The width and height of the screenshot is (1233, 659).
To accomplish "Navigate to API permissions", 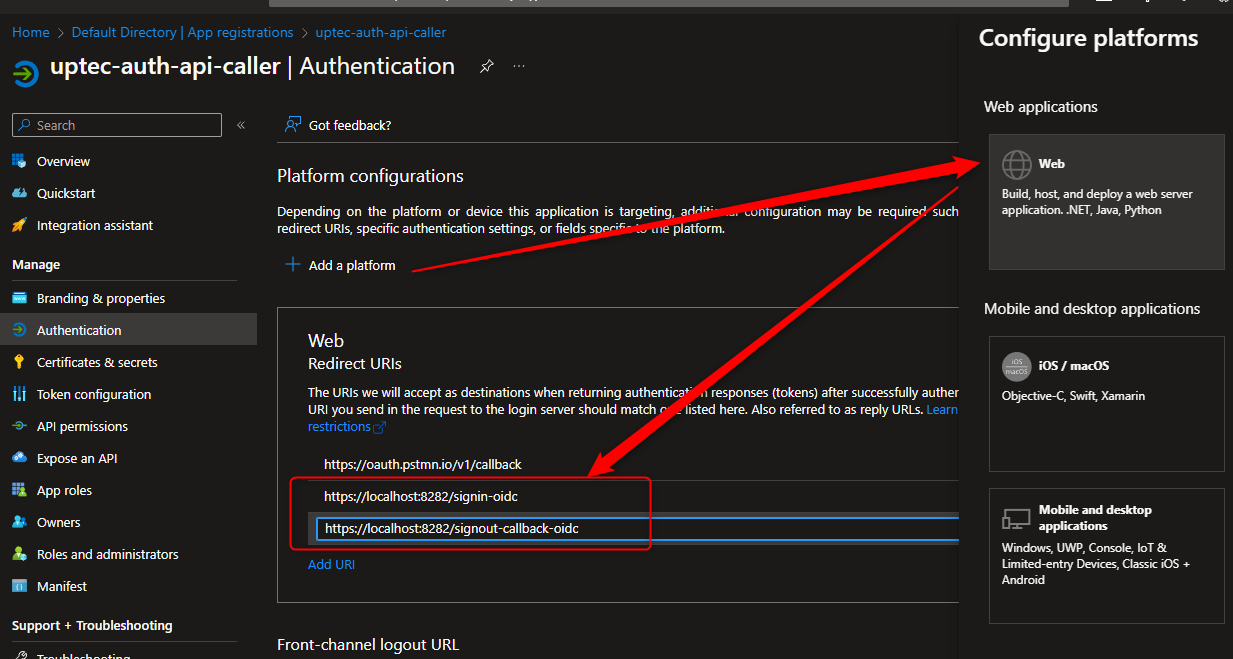I will [82, 426].
